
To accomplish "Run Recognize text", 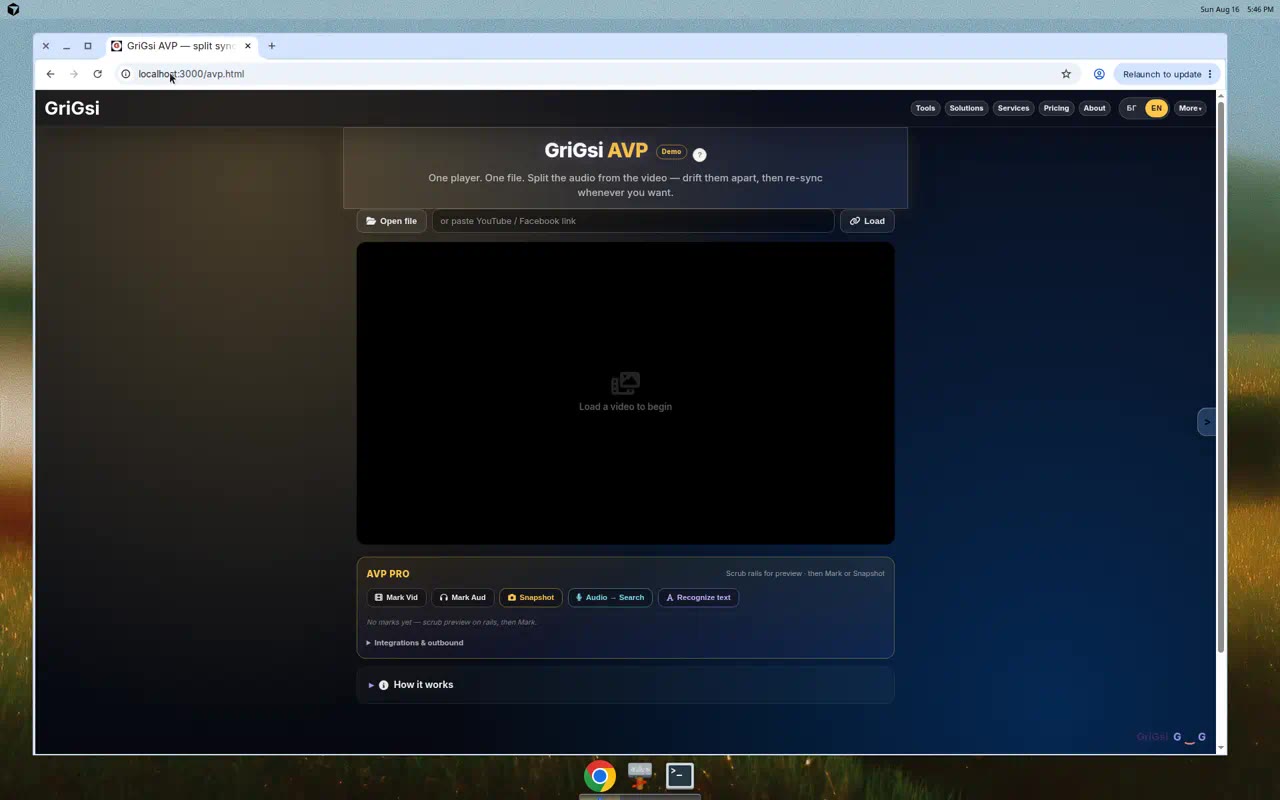I will point(698,598).
